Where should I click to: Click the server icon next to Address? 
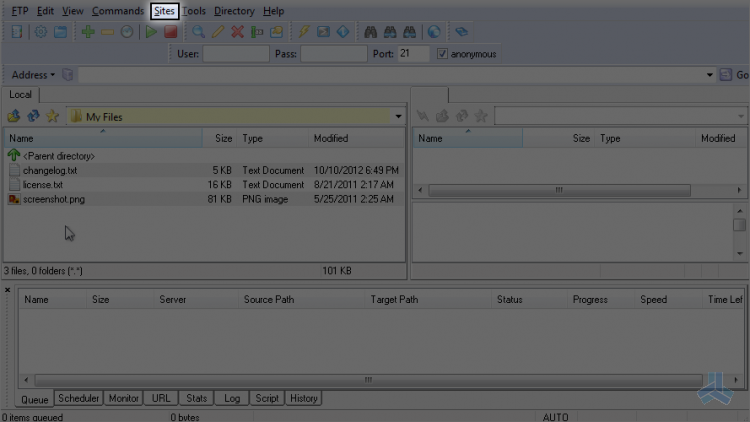point(68,75)
